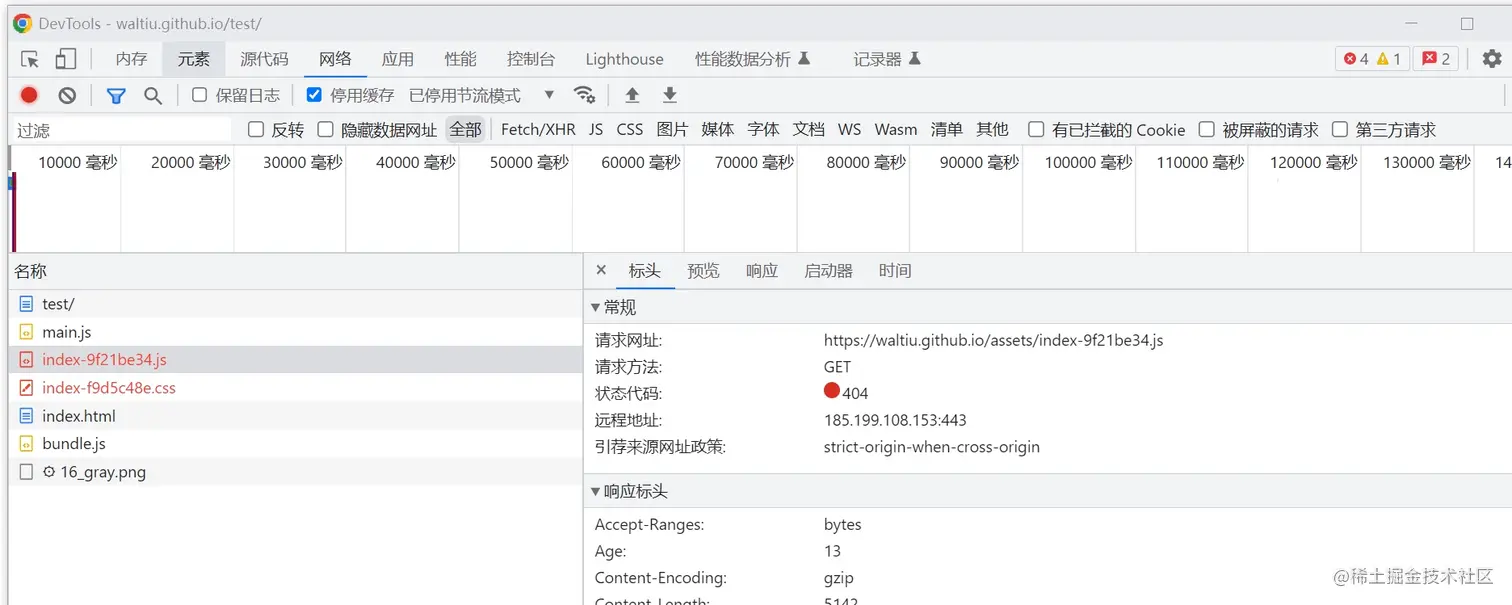Open the 元素 panel tab
Screen dimensions: 1512x605
point(194,59)
